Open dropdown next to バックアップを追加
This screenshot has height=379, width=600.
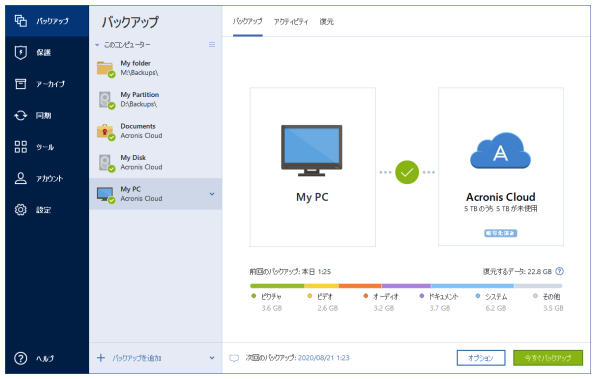click(x=212, y=358)
